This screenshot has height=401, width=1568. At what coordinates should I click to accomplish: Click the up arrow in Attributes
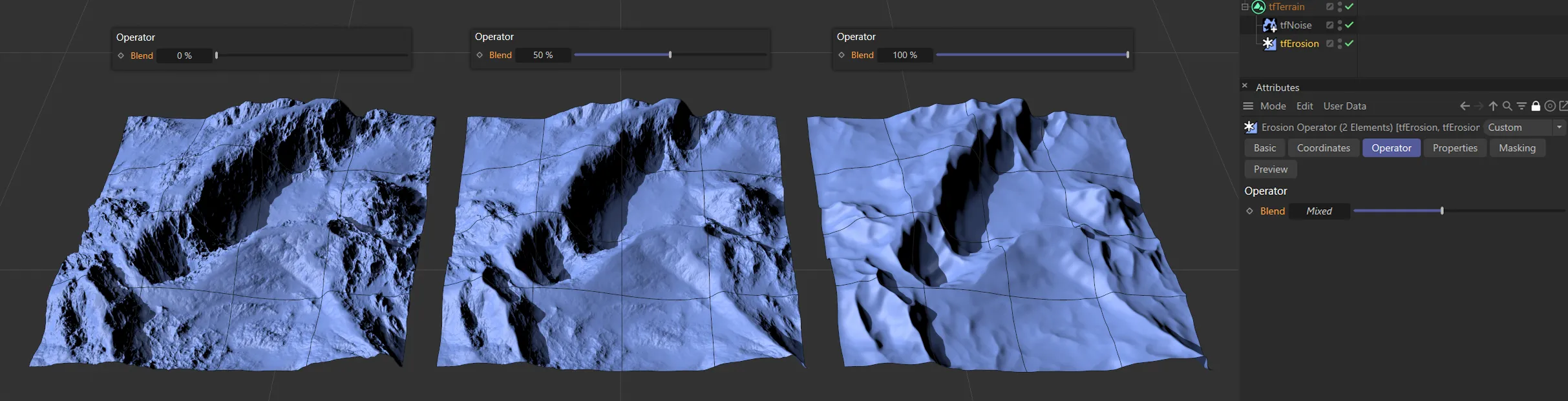(x=1493, y=107)
